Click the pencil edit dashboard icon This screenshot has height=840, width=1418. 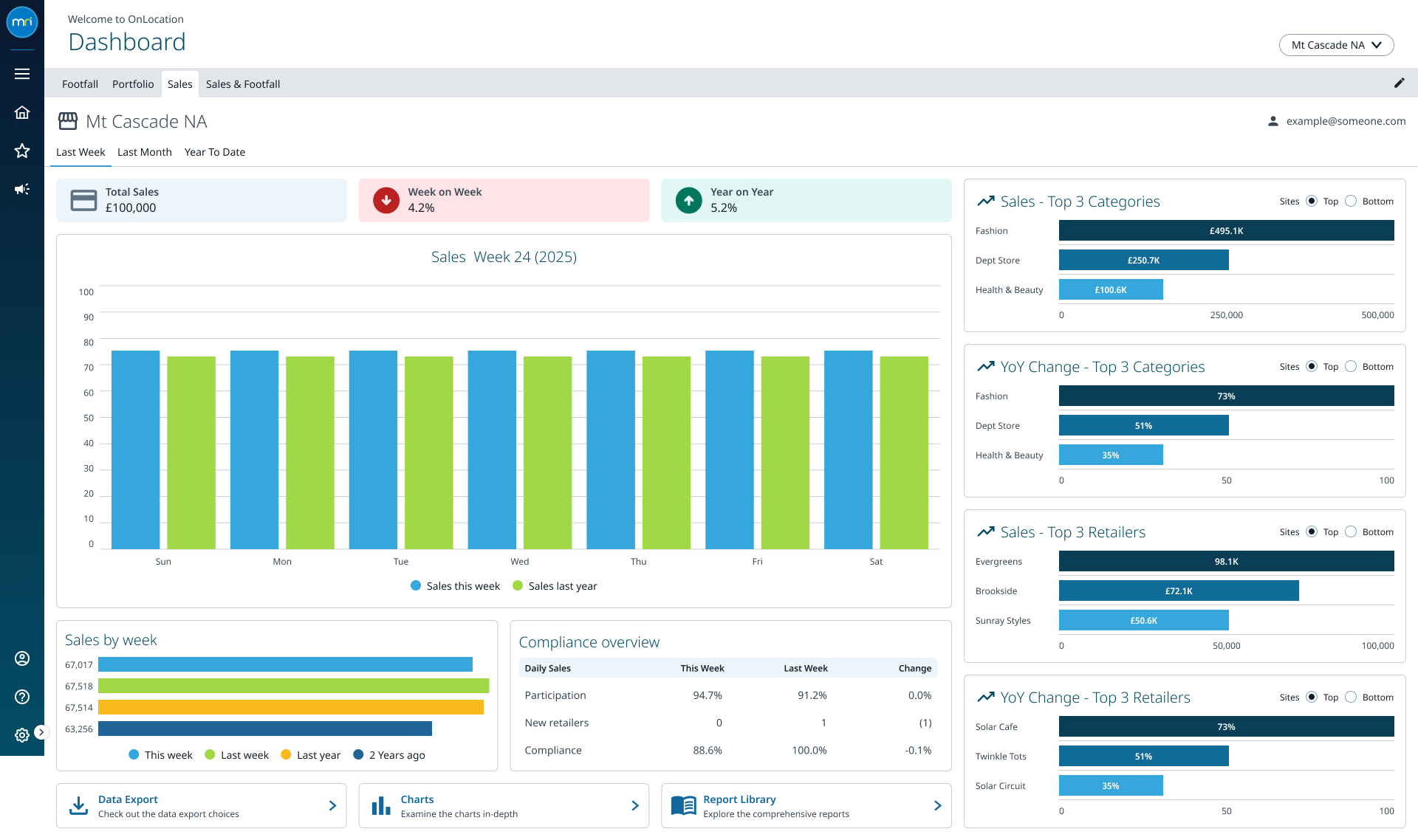click(1399, 83)
